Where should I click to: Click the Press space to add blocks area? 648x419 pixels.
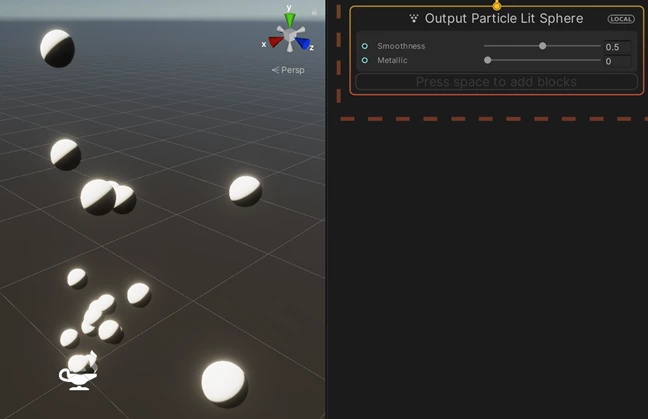[496, 82]
